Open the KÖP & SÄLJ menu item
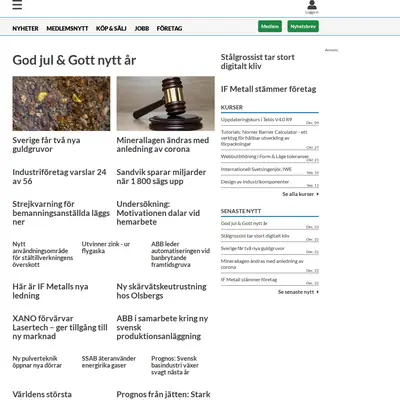The width and height of the screenshot is (400, 400). (111, 29)
